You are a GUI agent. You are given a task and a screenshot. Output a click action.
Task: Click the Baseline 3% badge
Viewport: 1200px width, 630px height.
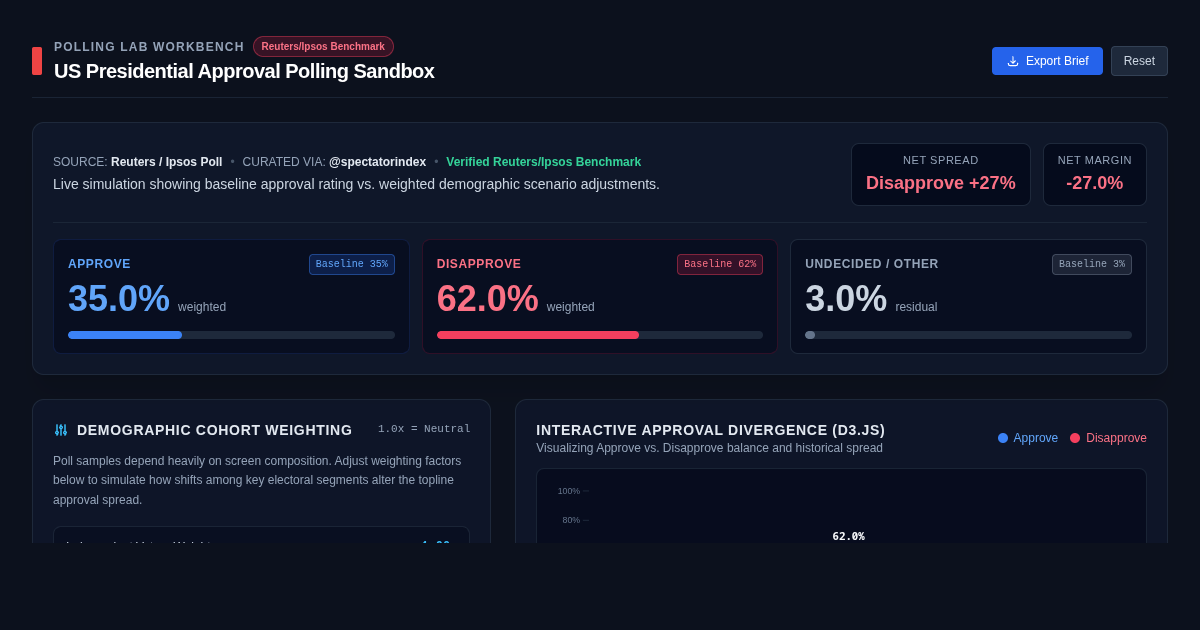pos(1092,264)
